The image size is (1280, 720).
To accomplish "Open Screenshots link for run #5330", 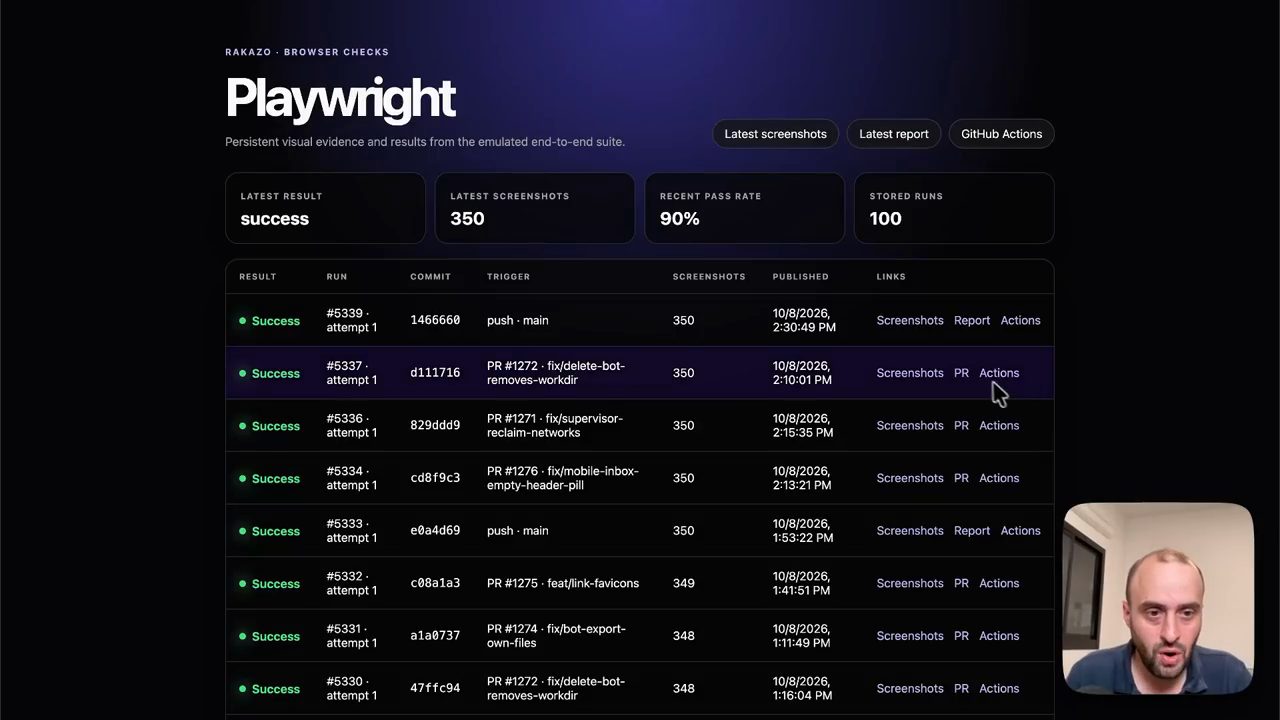I will (x=910, y=688).
